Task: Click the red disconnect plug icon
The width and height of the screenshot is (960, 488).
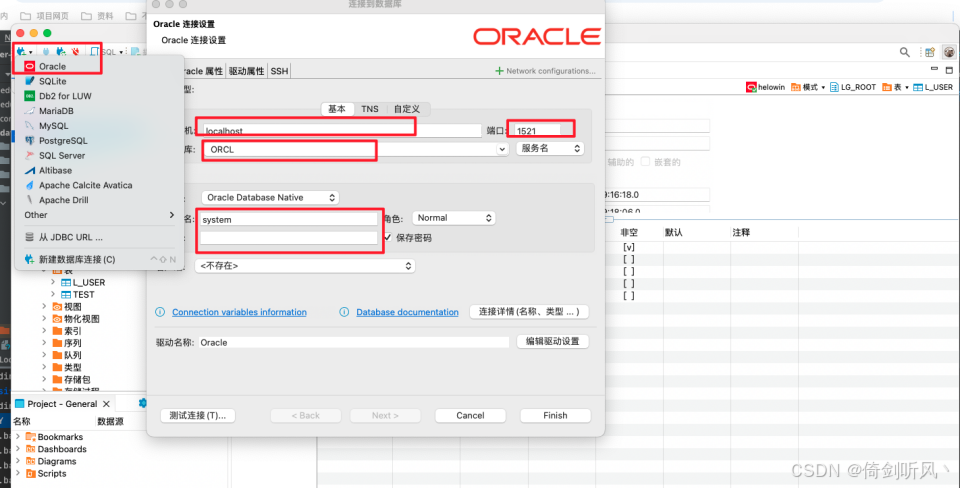Action: pyautogui.click(x=75, y=52)
